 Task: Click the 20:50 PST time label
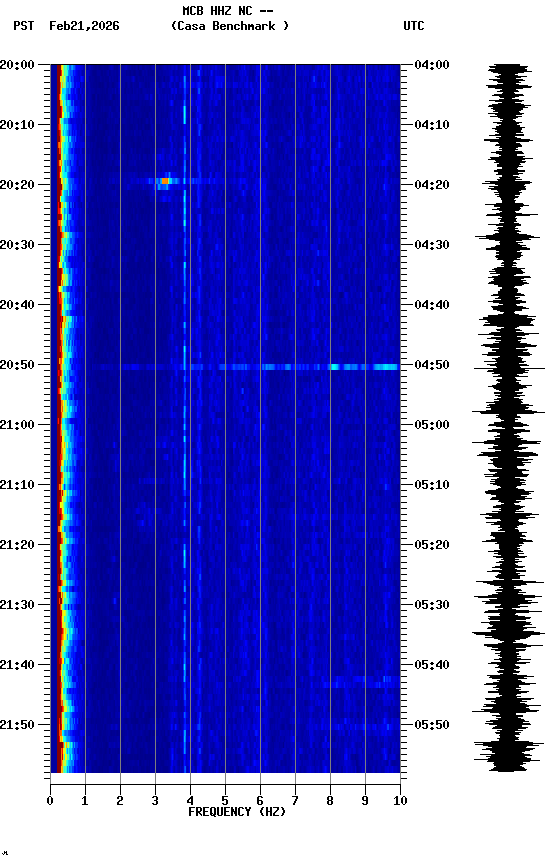click(x=17, y=365)
